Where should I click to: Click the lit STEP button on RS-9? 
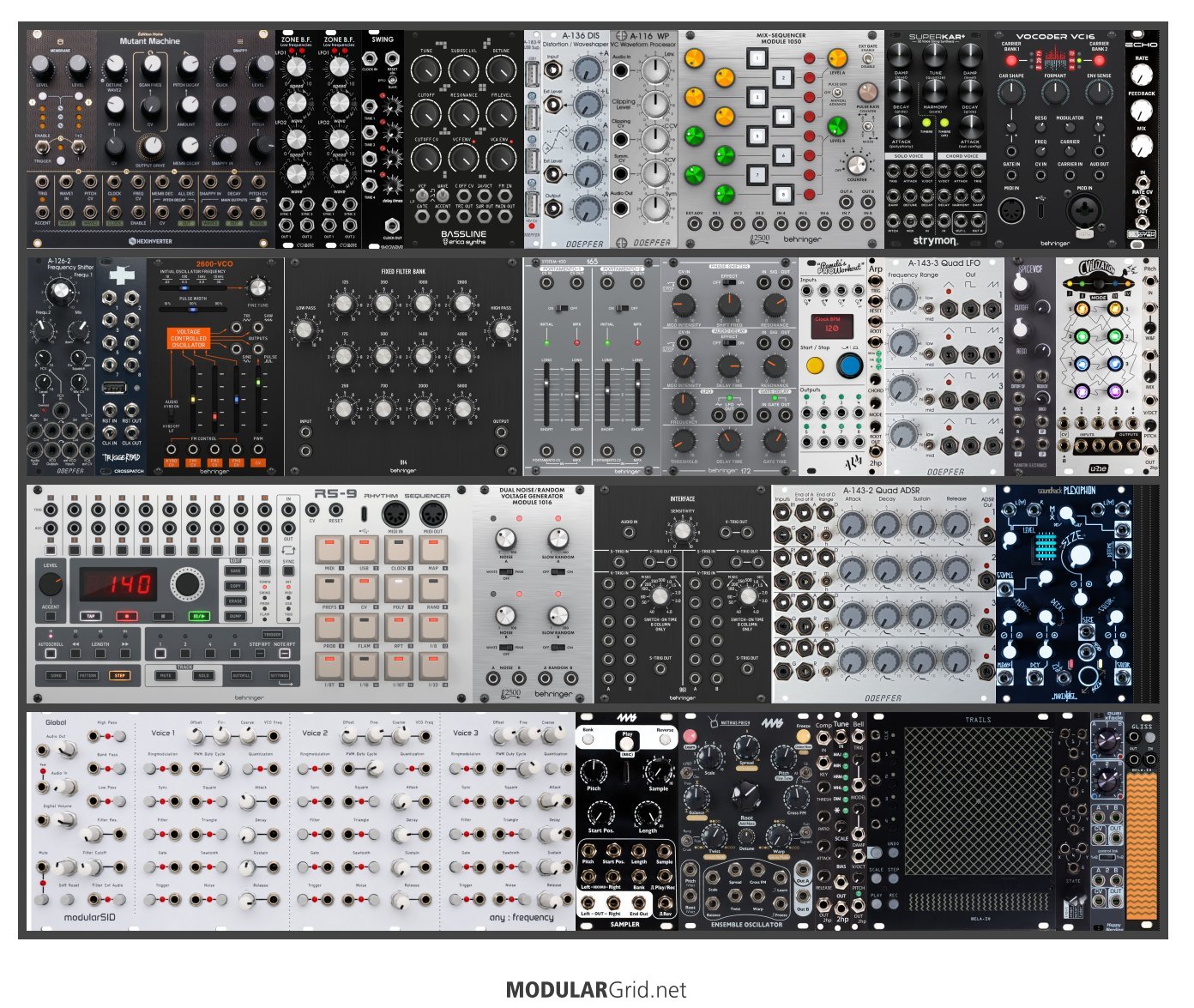pyautogui.click(x=119, y=676)
